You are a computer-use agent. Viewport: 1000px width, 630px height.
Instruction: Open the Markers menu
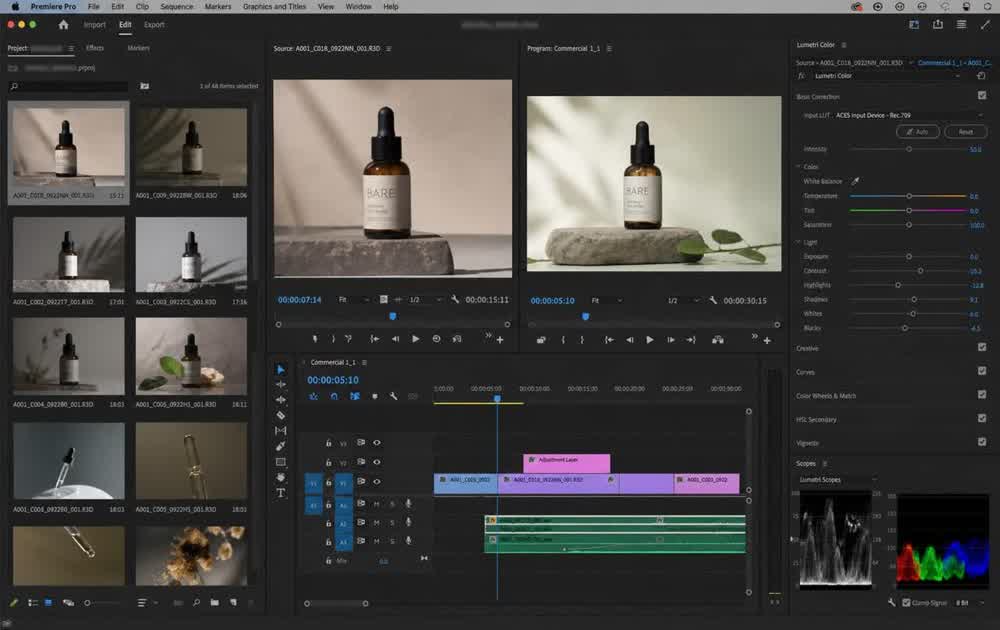tap(217, 6)
